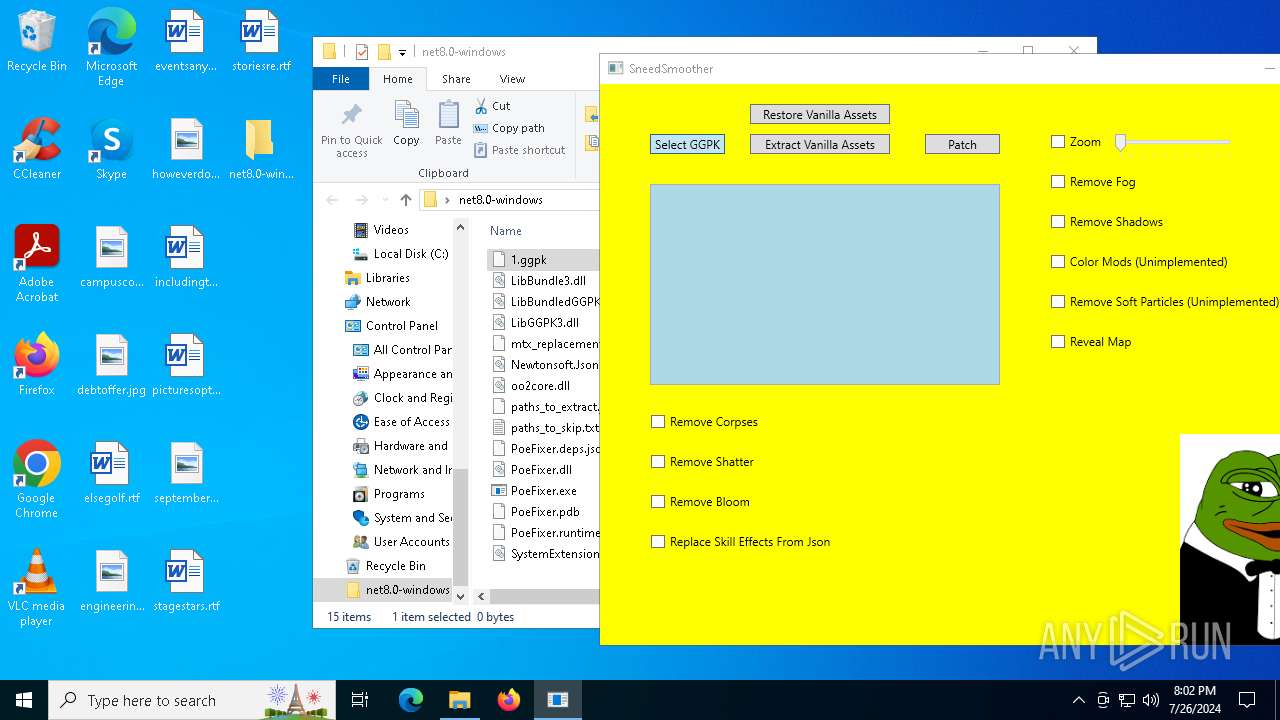Click the light blue log text area

pyautogui.click(x=825, y=284)
